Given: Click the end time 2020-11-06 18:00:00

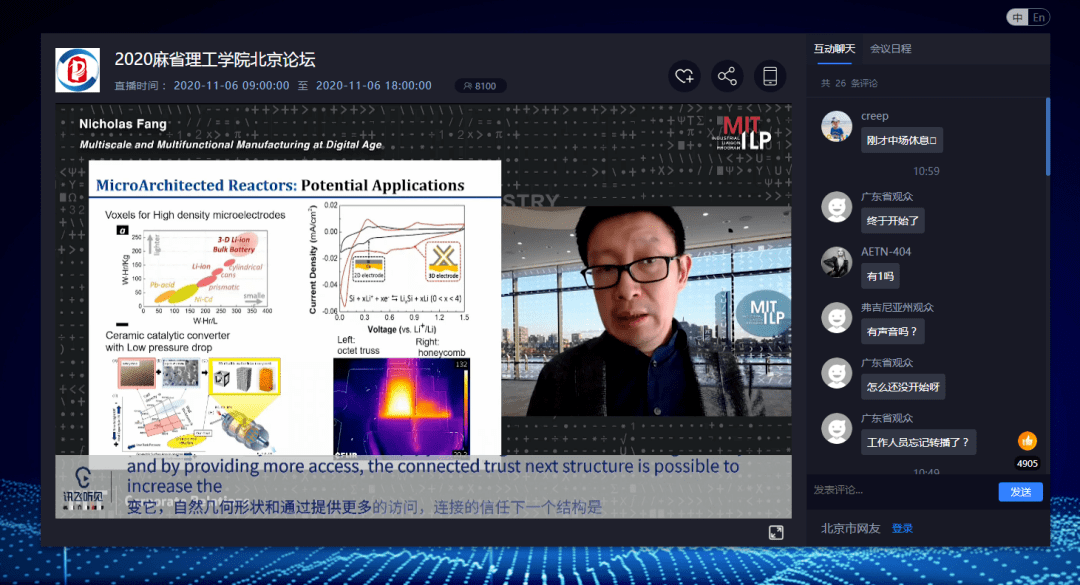Looking at the screenshot, I should click(x=374, y=86).
